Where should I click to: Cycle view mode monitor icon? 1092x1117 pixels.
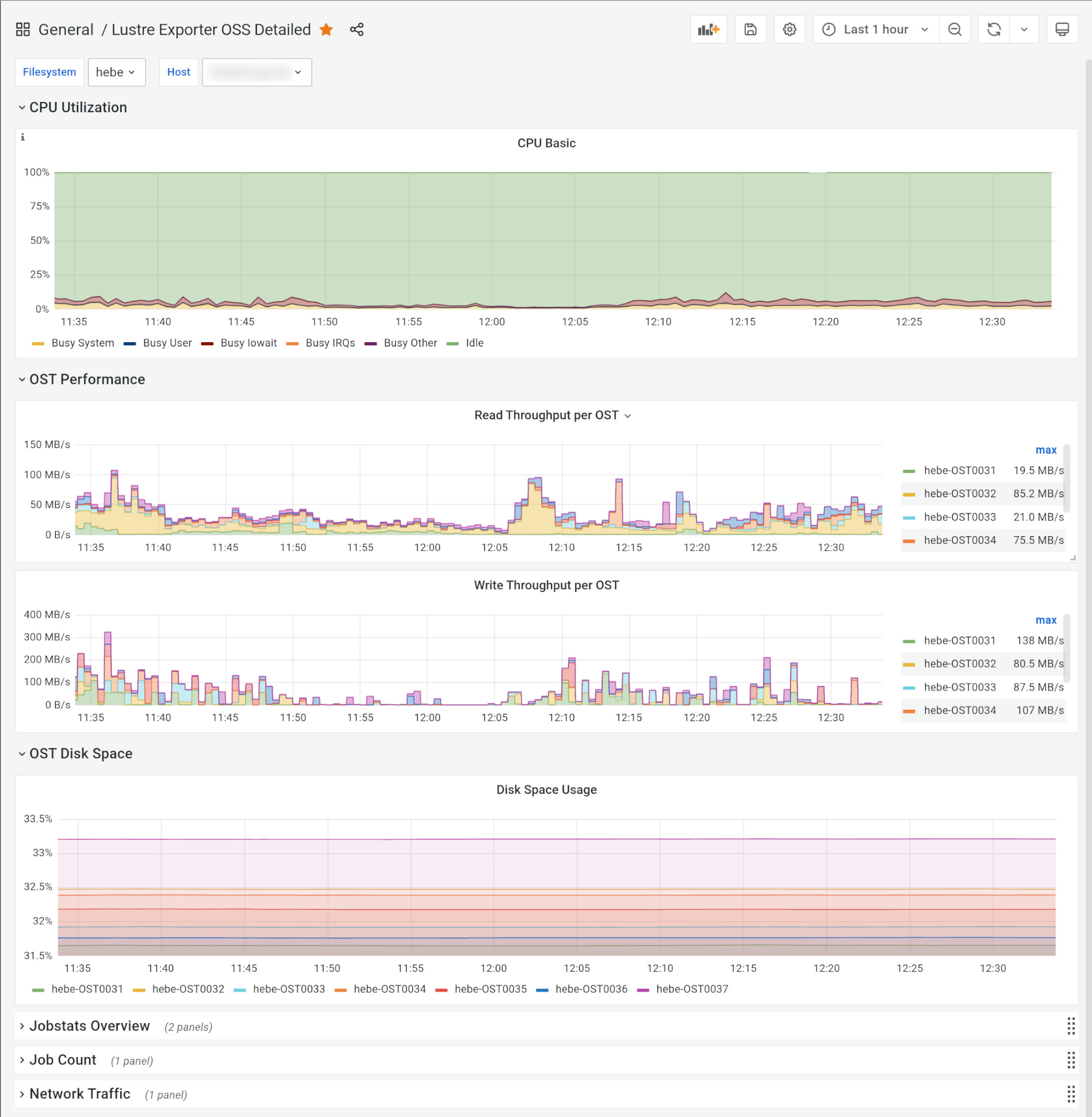(1062, 29)
